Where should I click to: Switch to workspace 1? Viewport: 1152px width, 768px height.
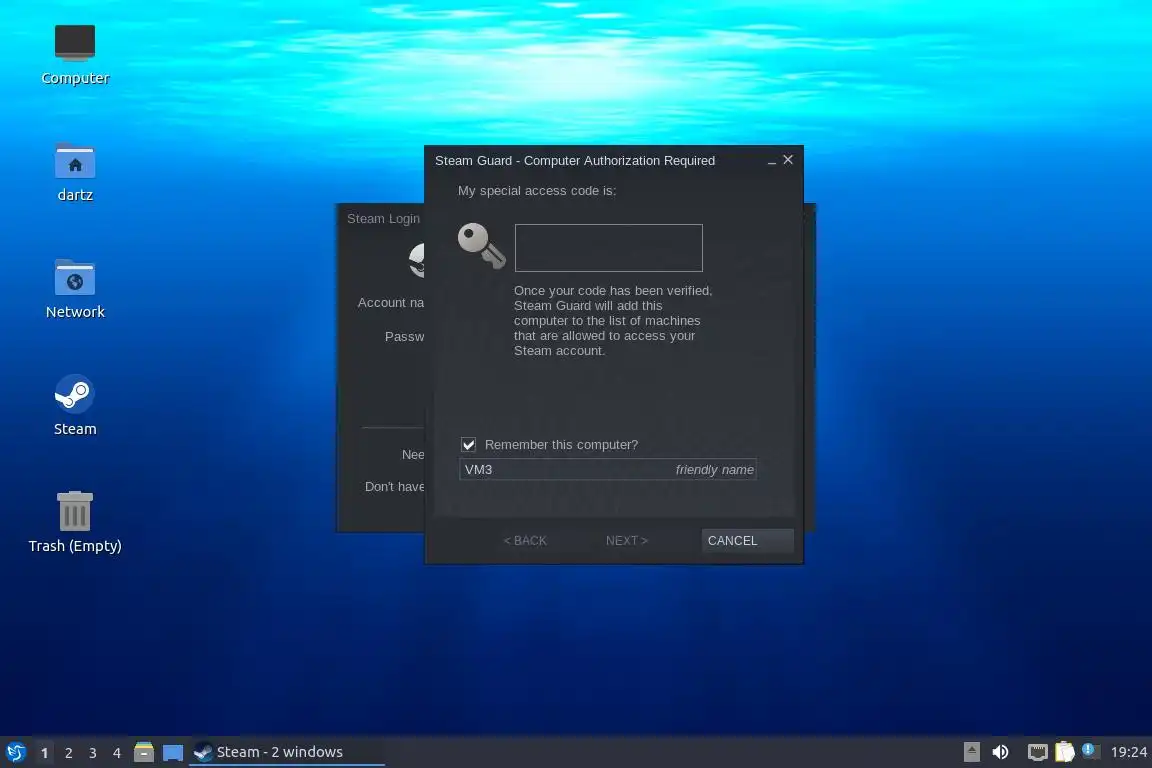(44, 753)
